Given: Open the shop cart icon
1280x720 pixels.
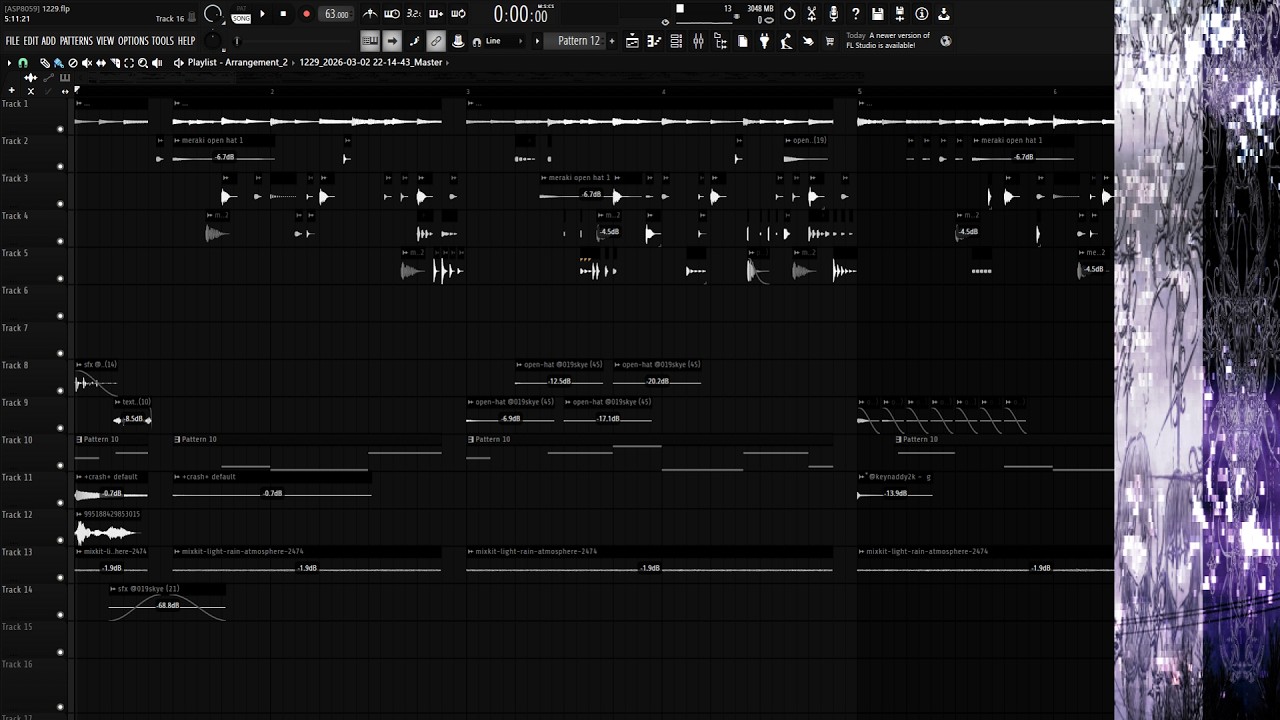Looking at the screenshot, I should point(830,41).
